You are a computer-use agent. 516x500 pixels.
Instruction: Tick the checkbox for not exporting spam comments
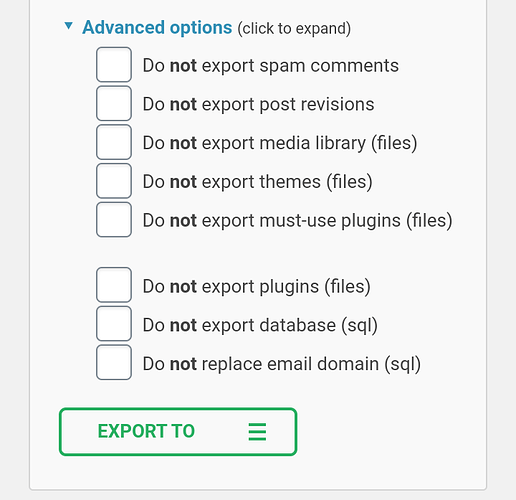pos(114,65)
